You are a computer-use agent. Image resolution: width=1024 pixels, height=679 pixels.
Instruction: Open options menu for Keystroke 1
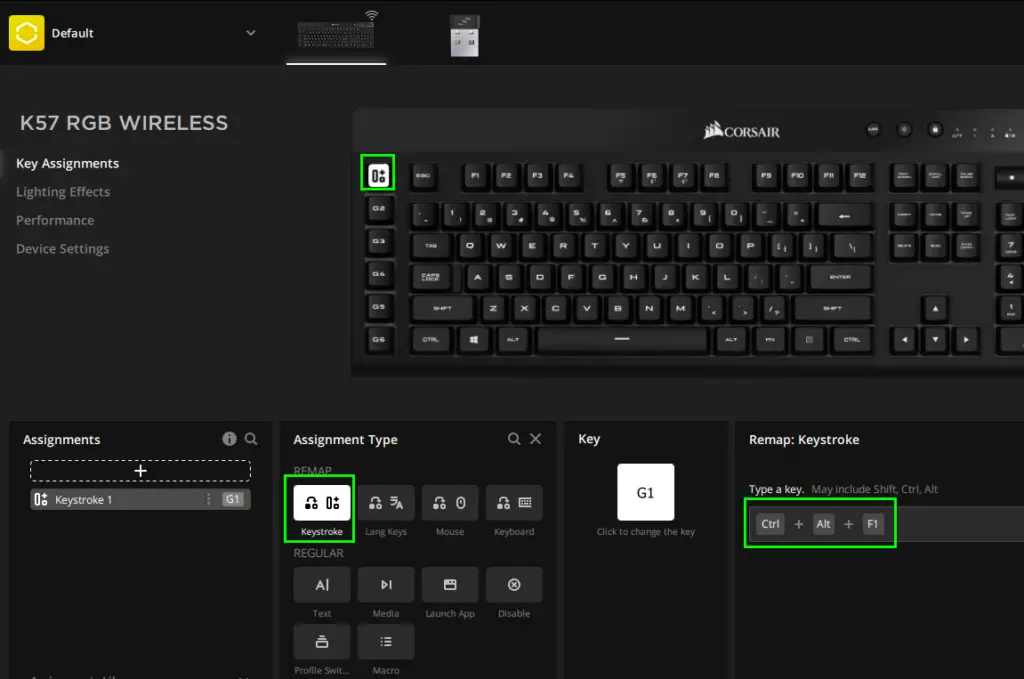pos(209,499)
